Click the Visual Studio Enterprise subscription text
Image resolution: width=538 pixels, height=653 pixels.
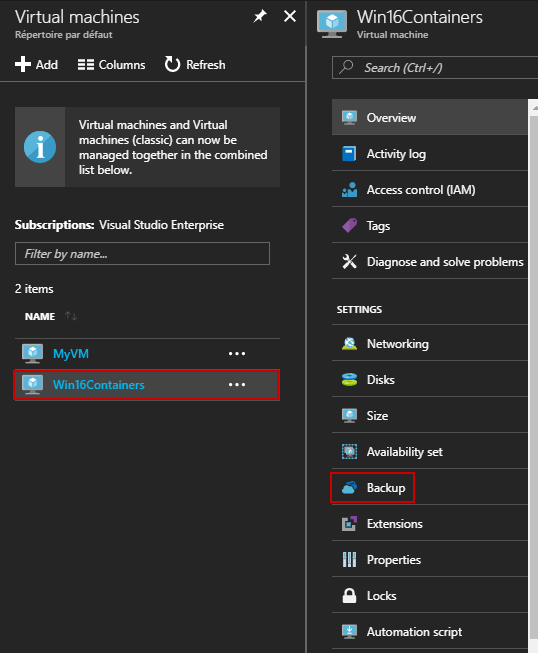click(161, 225)
